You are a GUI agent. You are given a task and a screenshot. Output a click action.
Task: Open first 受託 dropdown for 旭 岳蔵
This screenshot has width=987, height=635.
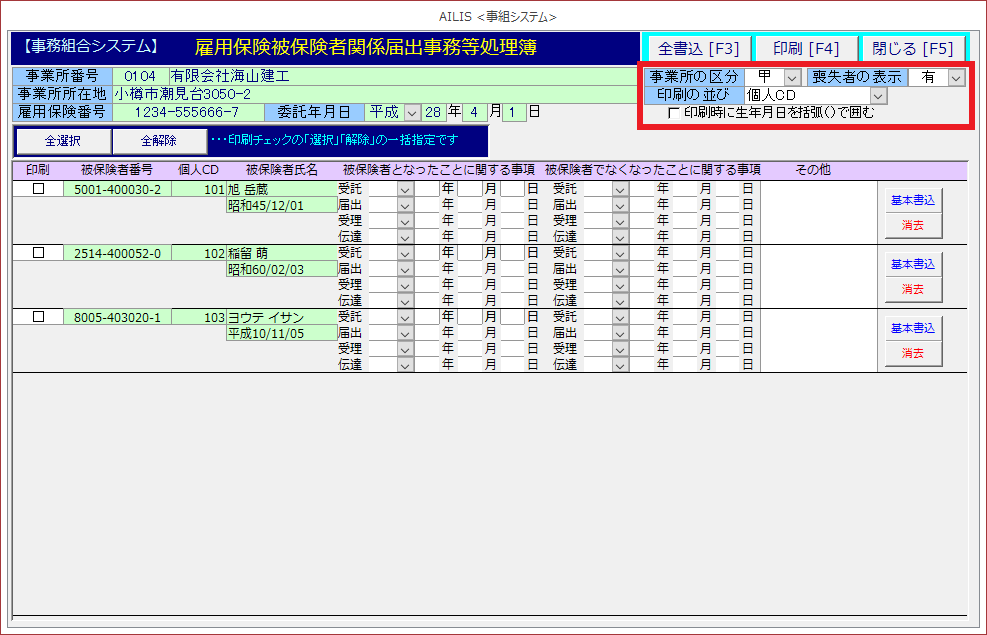click(x=405, y=189)
